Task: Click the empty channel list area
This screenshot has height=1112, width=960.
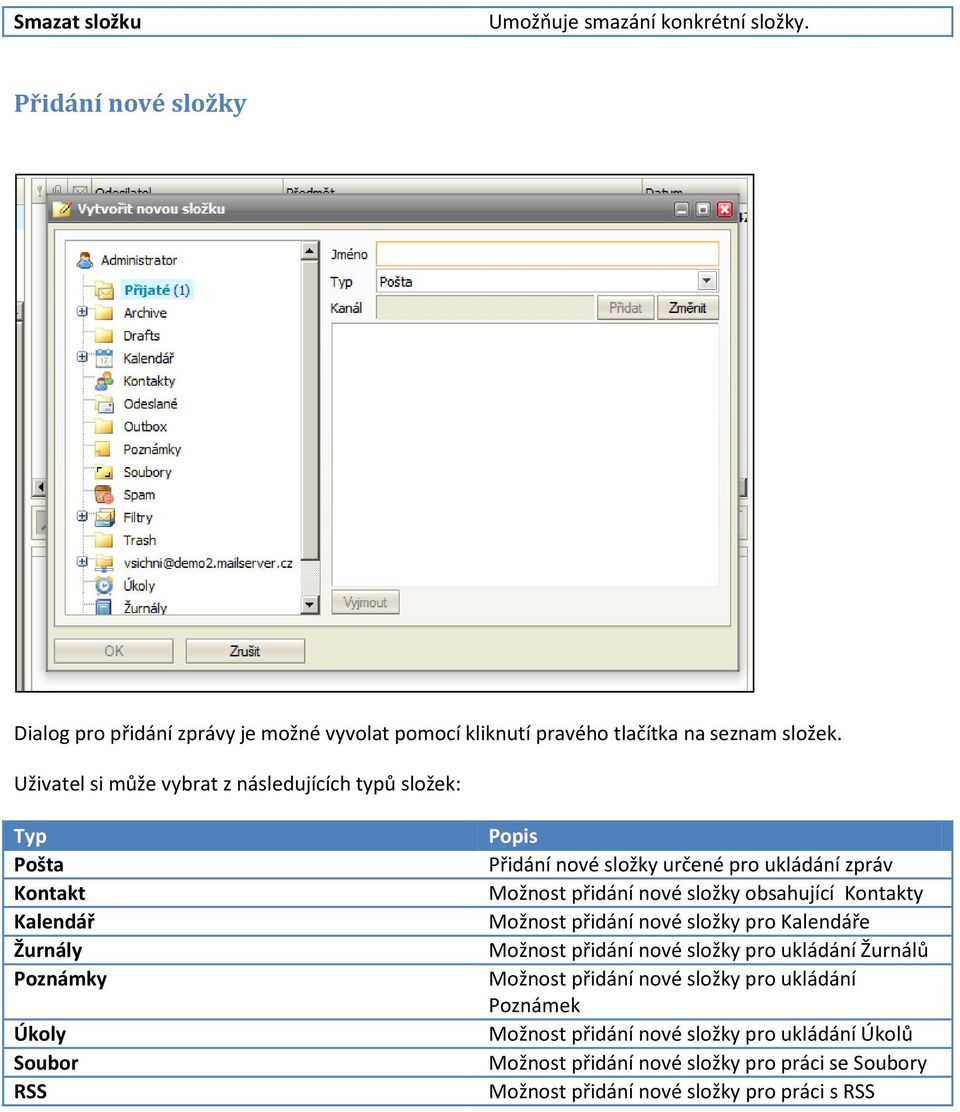Action: tap(525, 455)
